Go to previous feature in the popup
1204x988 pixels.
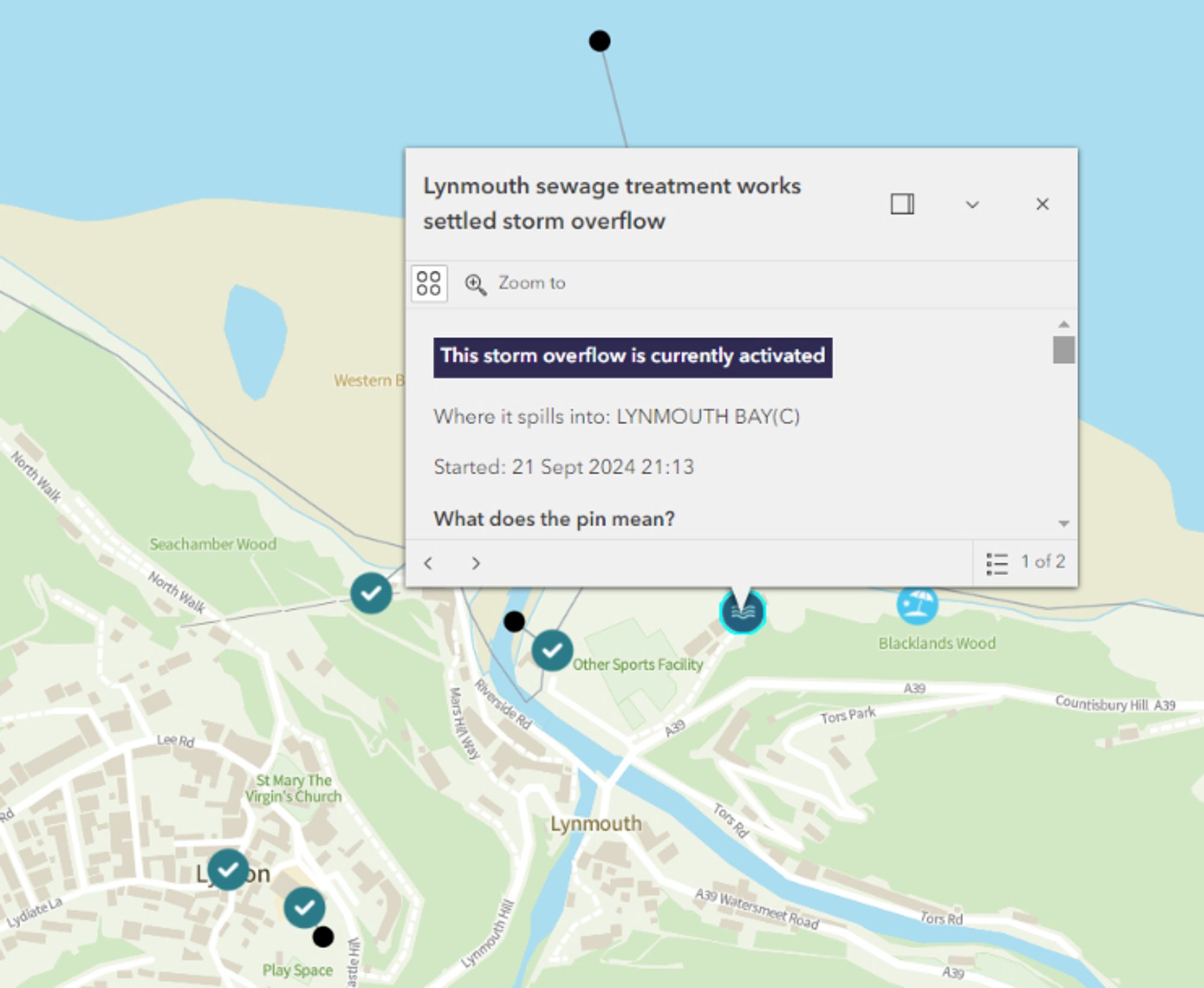tap(428, 563)
